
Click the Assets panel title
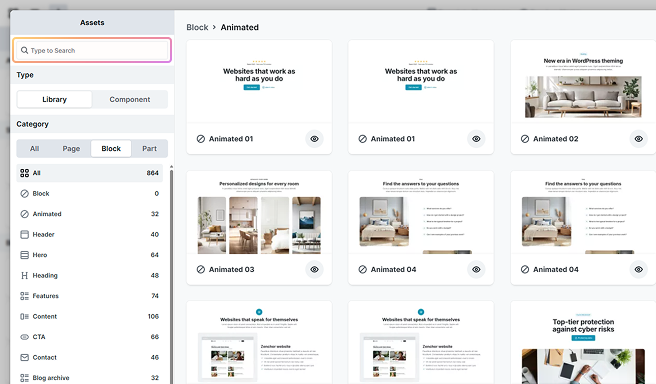point(92,23)
